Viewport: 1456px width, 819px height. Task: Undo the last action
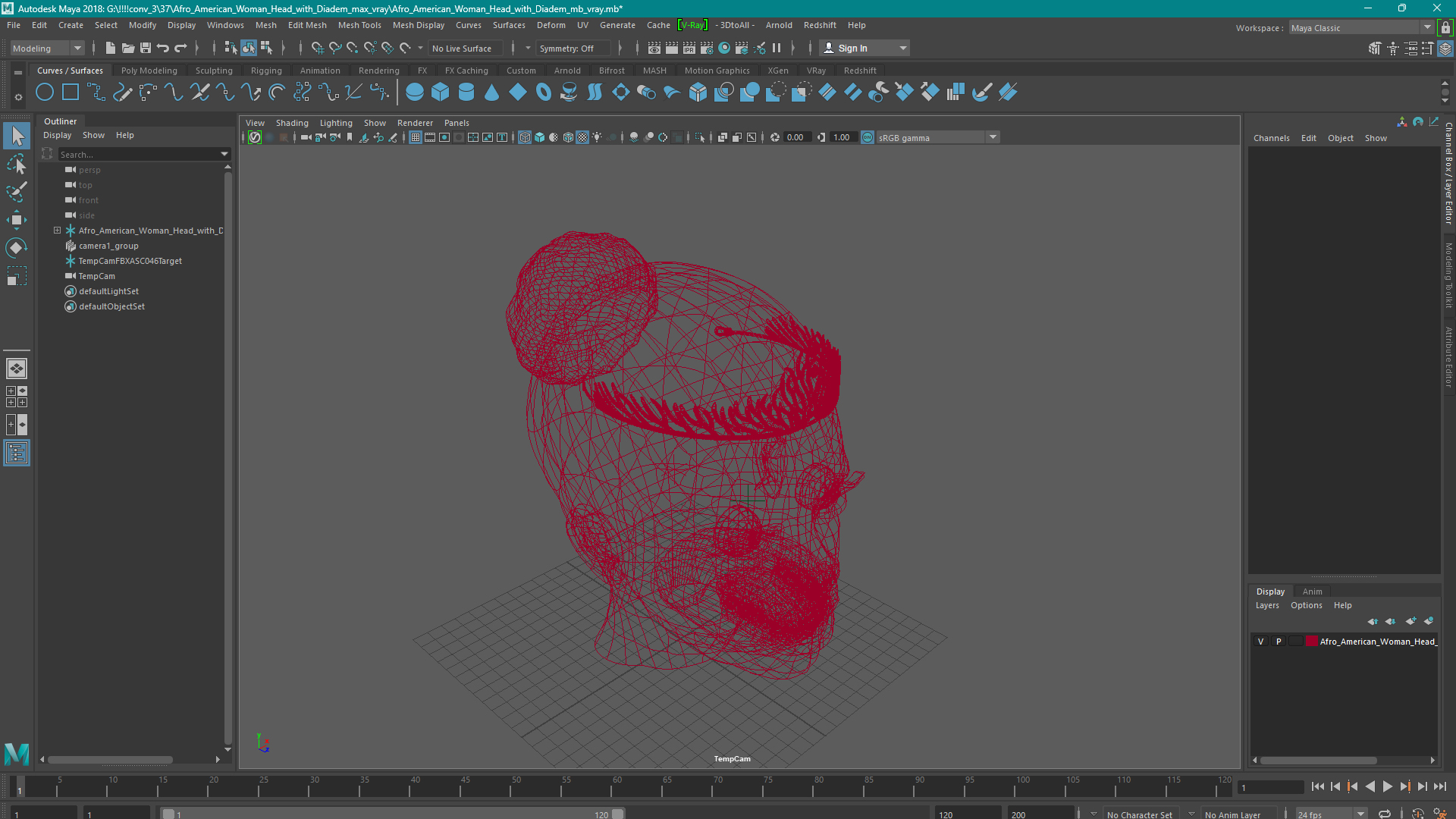coord(163,48)
